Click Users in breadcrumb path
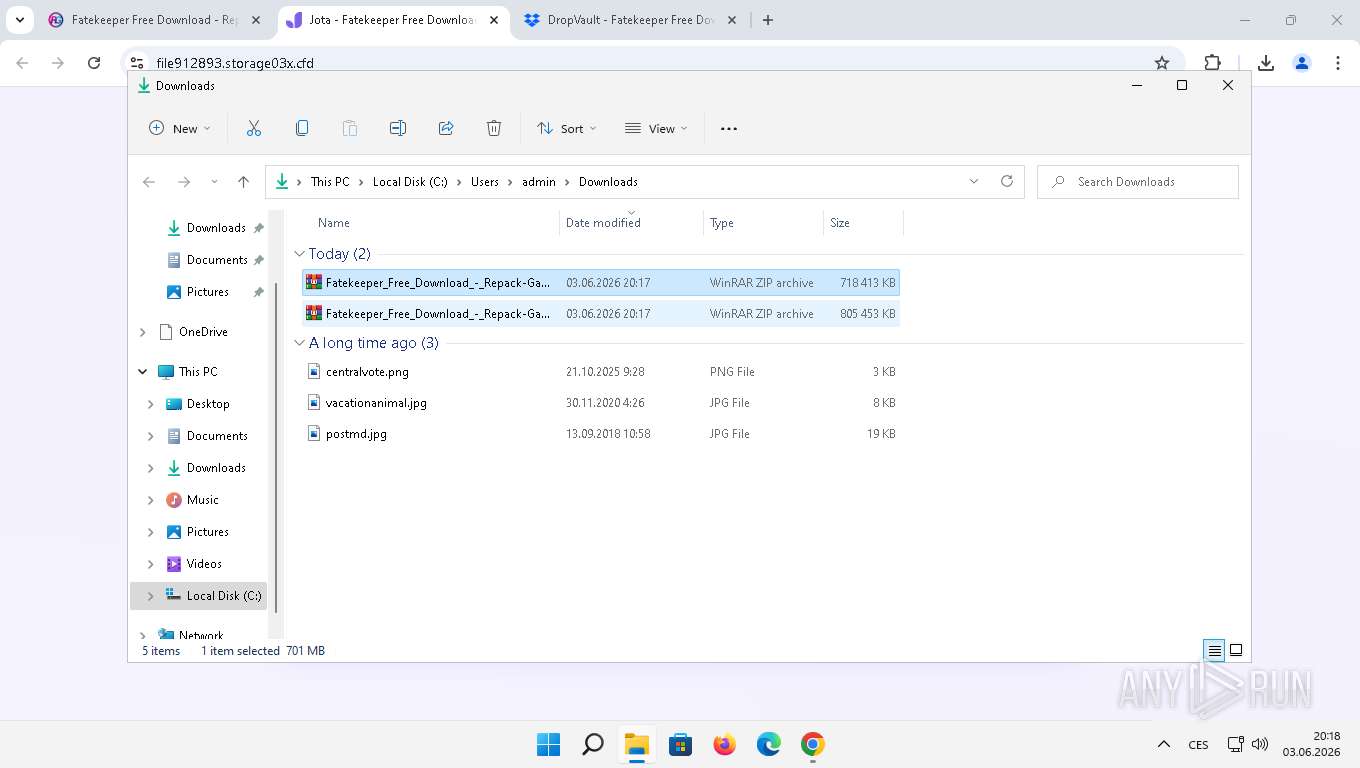The height and width of the screenshot is (768, 1360). (485, 182)
